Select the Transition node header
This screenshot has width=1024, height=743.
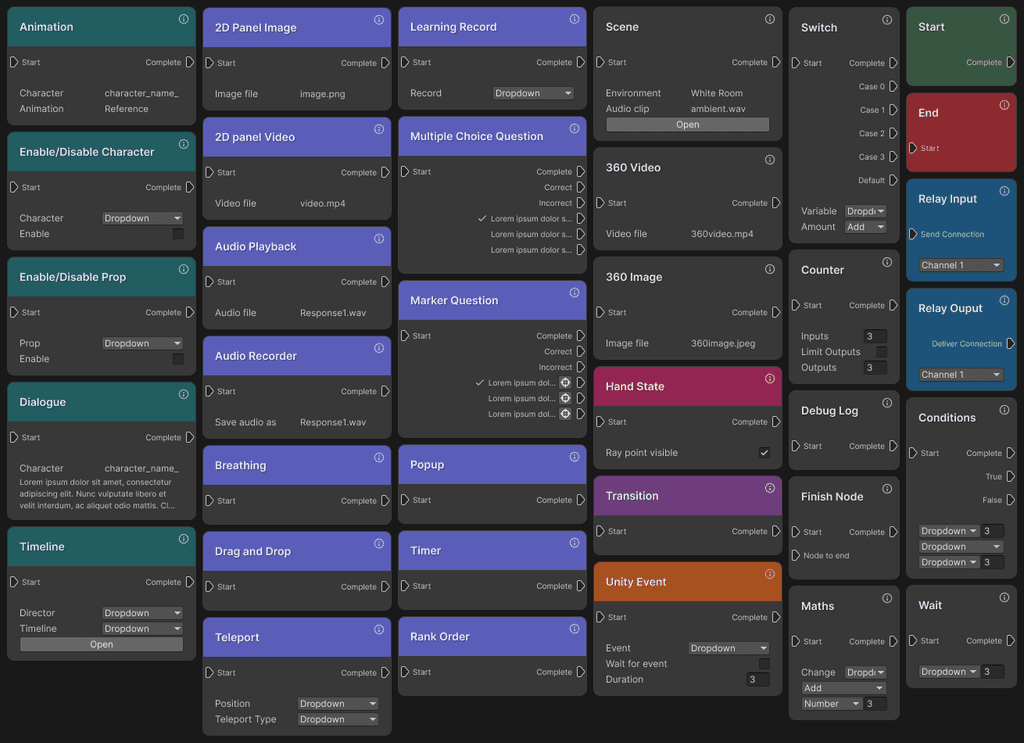tap(688, 496)
